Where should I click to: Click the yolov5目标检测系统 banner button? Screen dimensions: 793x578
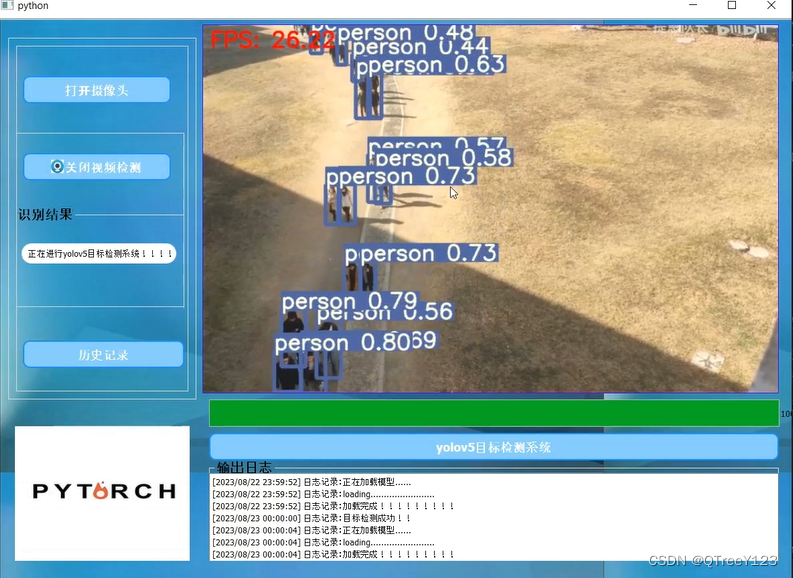coord(494,447)
